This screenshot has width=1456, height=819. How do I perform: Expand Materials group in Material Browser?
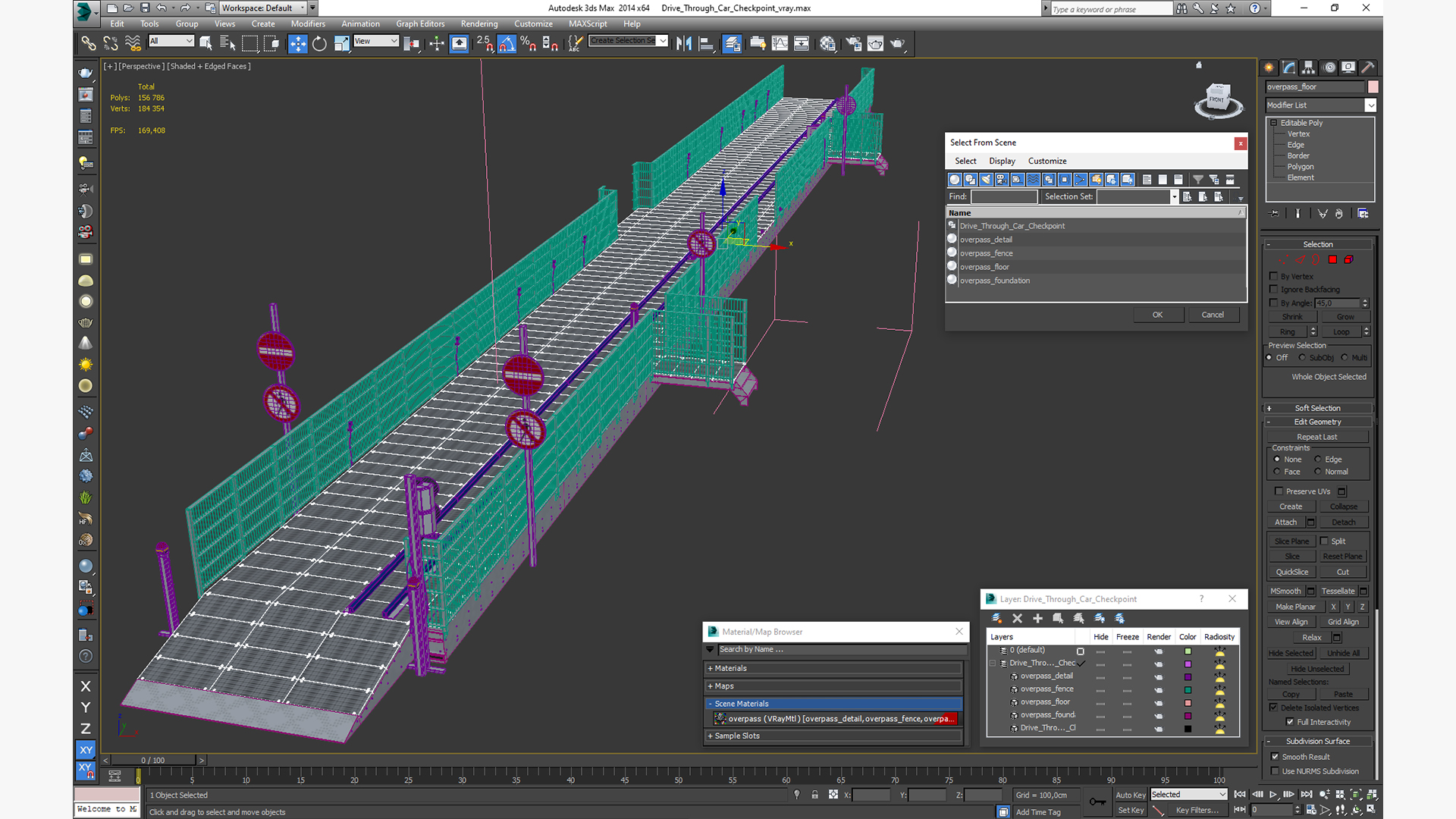pos(834,669)
